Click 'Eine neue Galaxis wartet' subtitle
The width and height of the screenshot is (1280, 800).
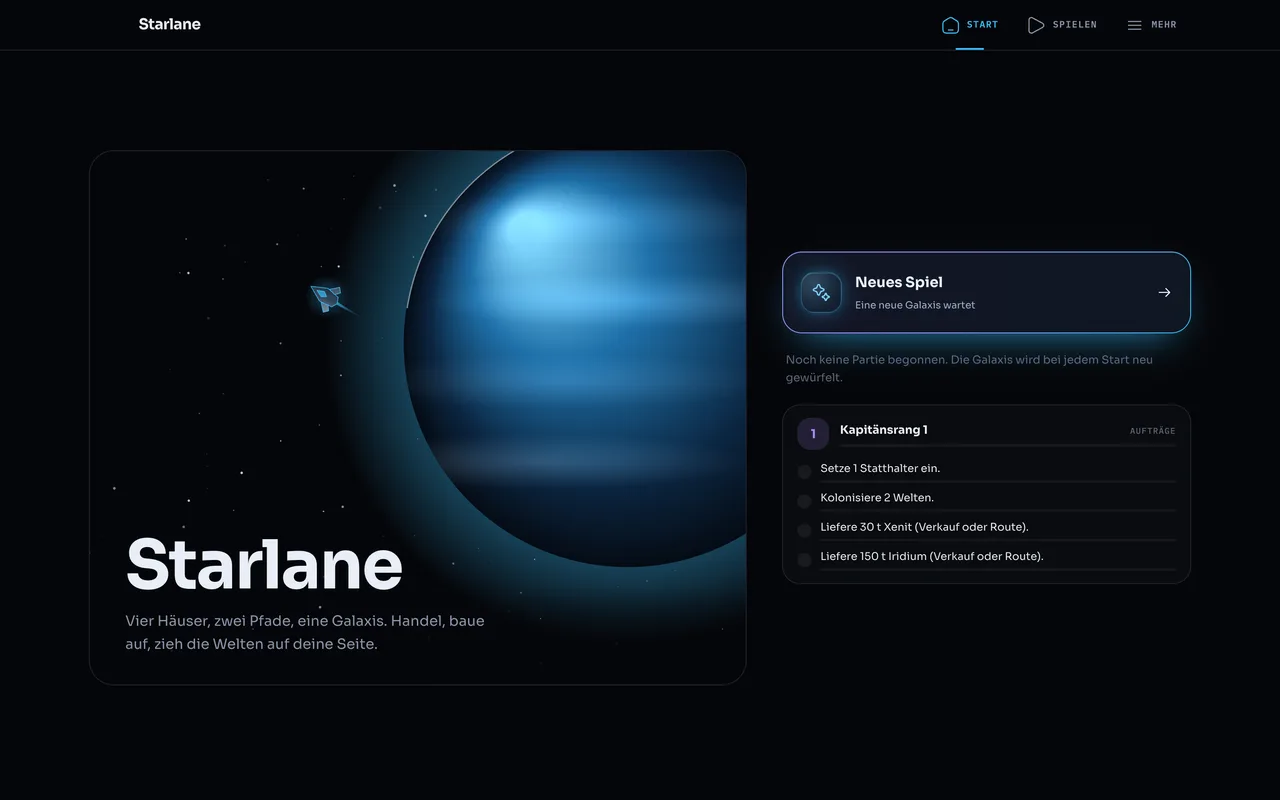click(x=915, y=305)
